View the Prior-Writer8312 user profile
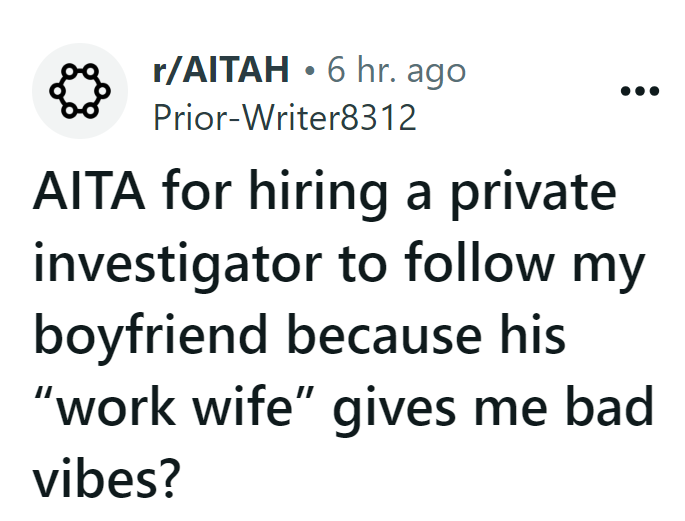This screenshot has height=521, width=685. pyautogui.click(x=284, y=117)
